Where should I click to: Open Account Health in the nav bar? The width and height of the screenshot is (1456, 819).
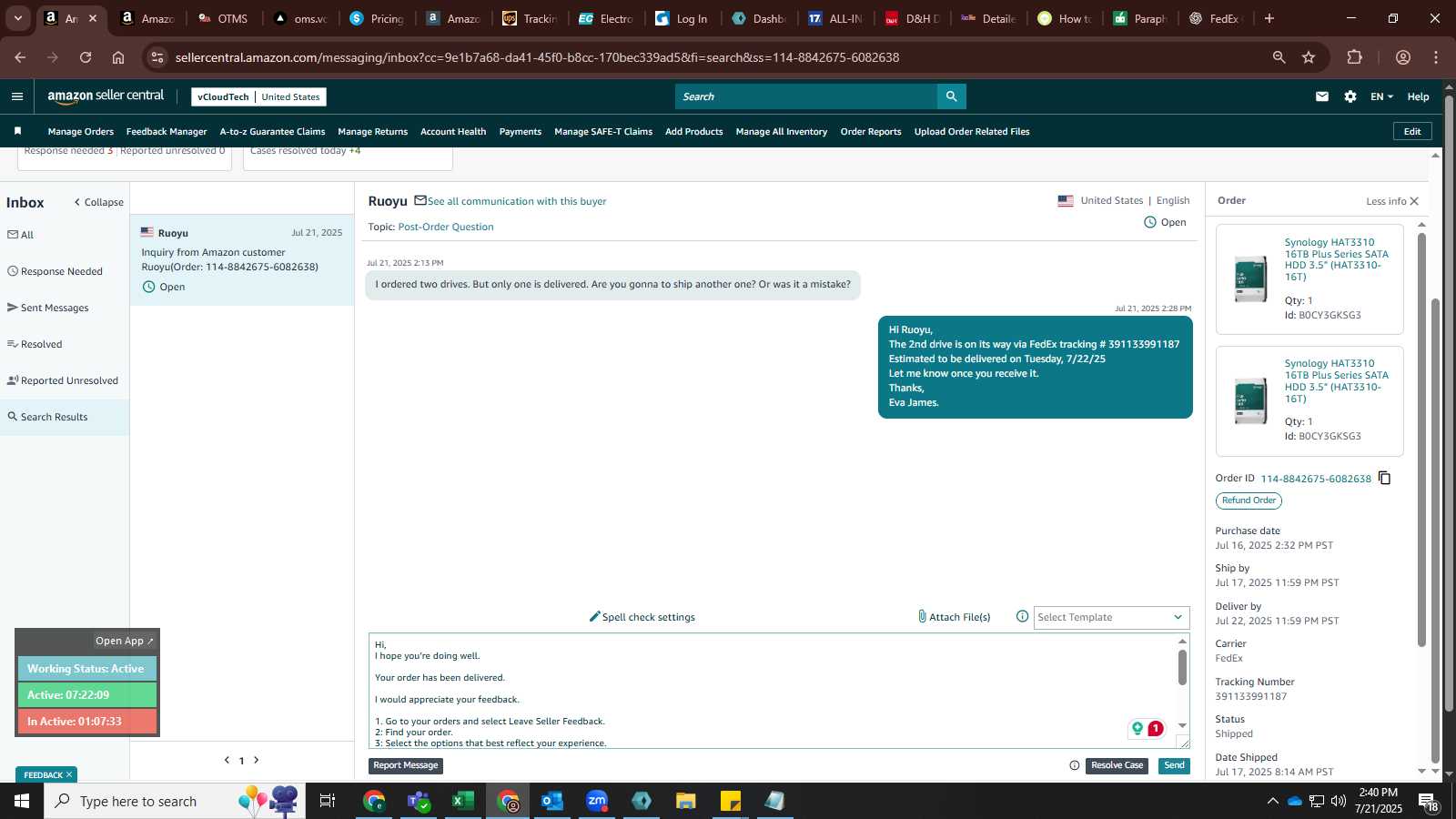click(453, 132)
